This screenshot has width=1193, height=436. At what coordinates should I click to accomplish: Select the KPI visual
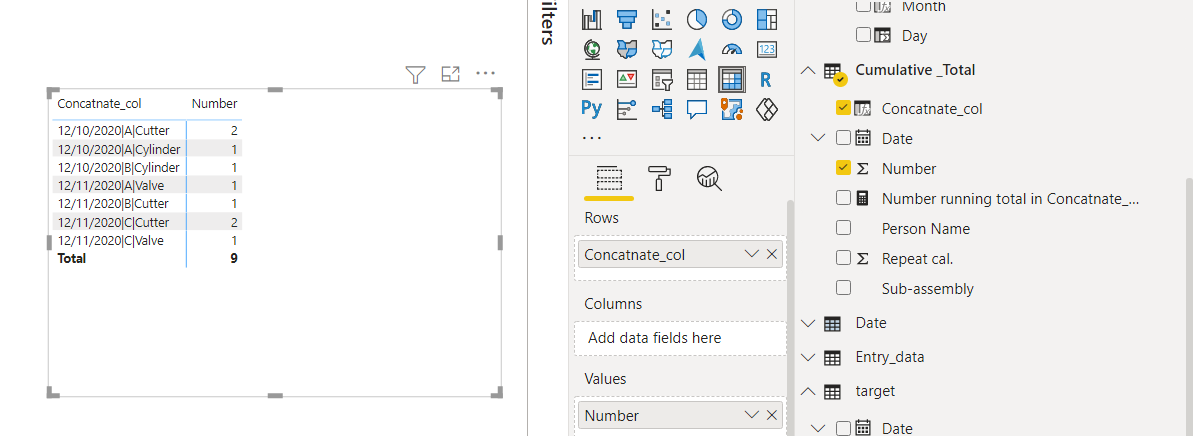pos(626,79)
